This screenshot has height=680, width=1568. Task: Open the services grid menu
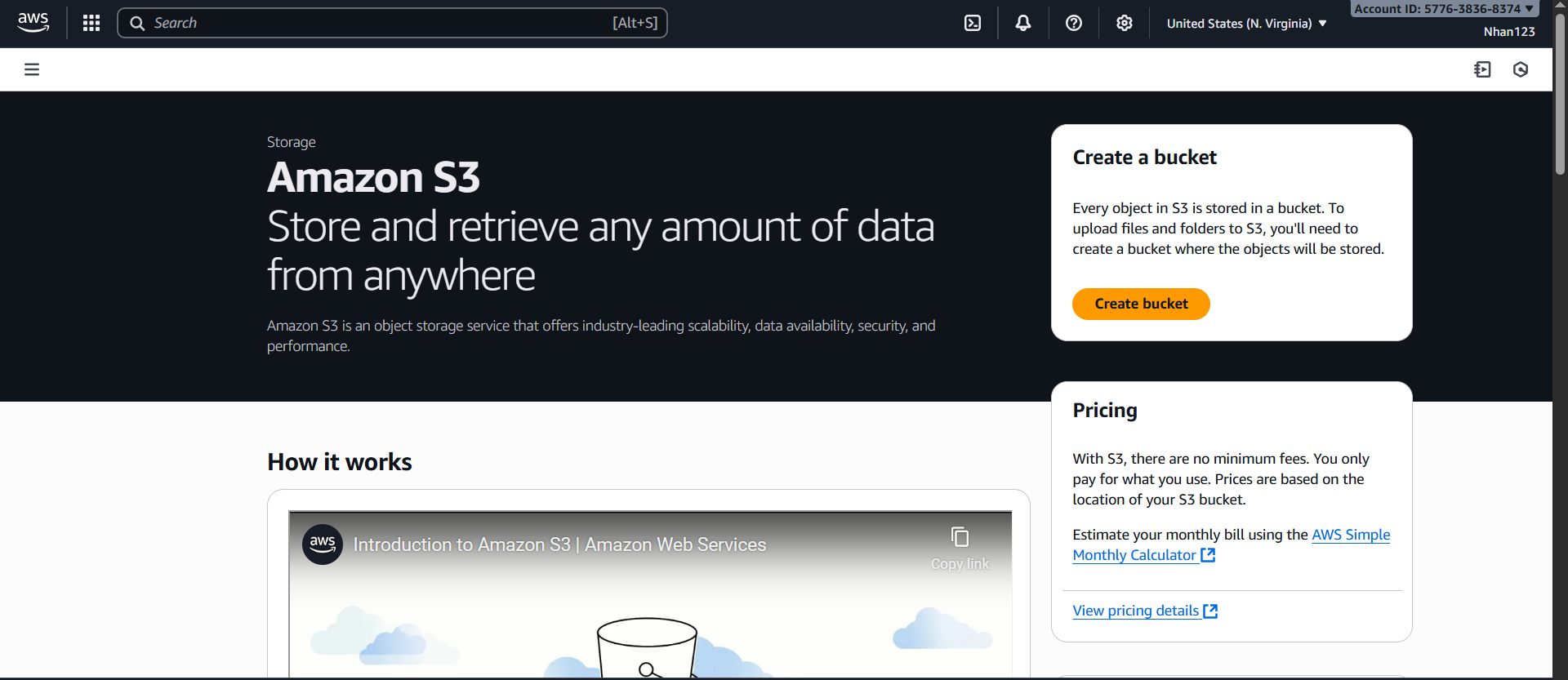(x=91, y=23)
